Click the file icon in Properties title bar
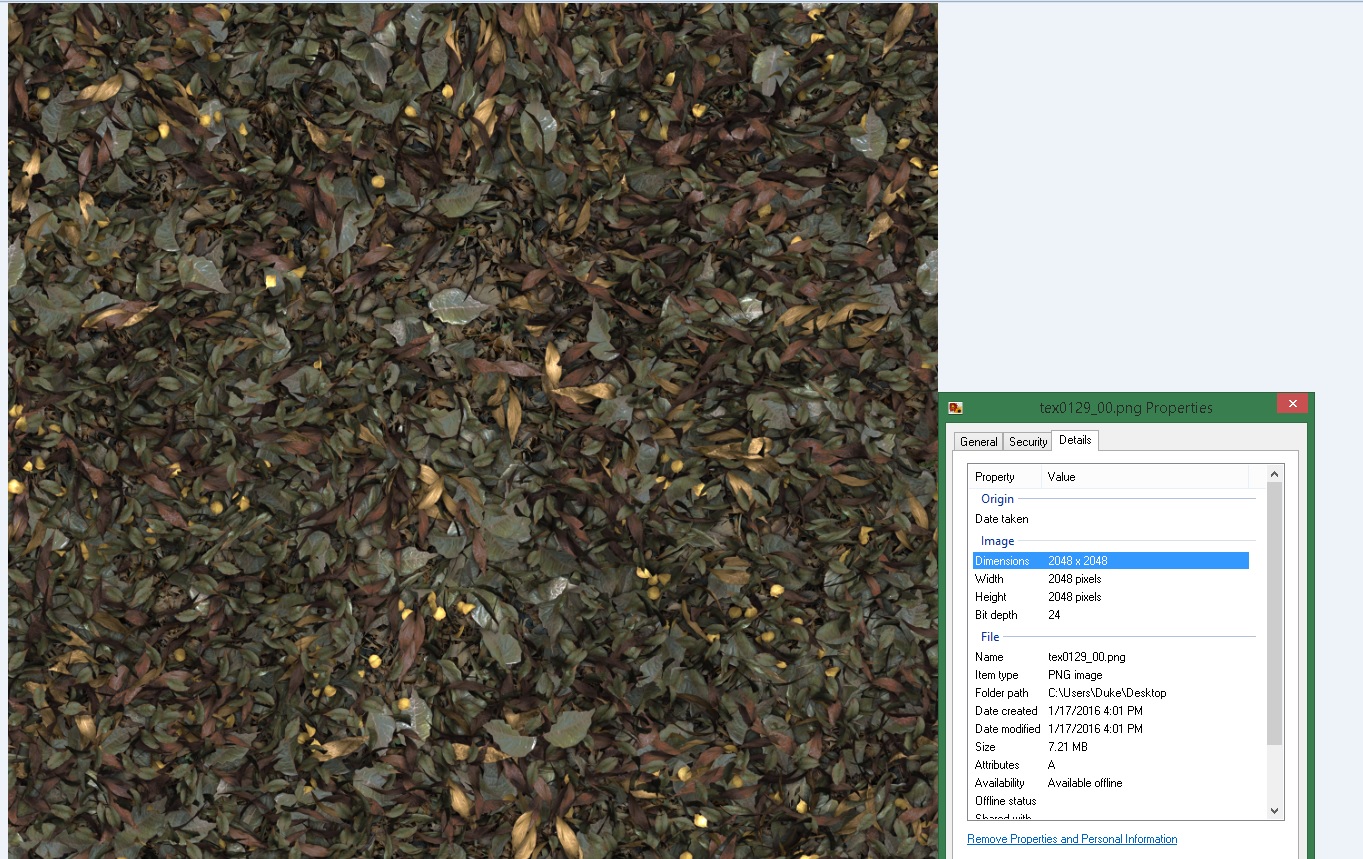 tap(955, 407)
